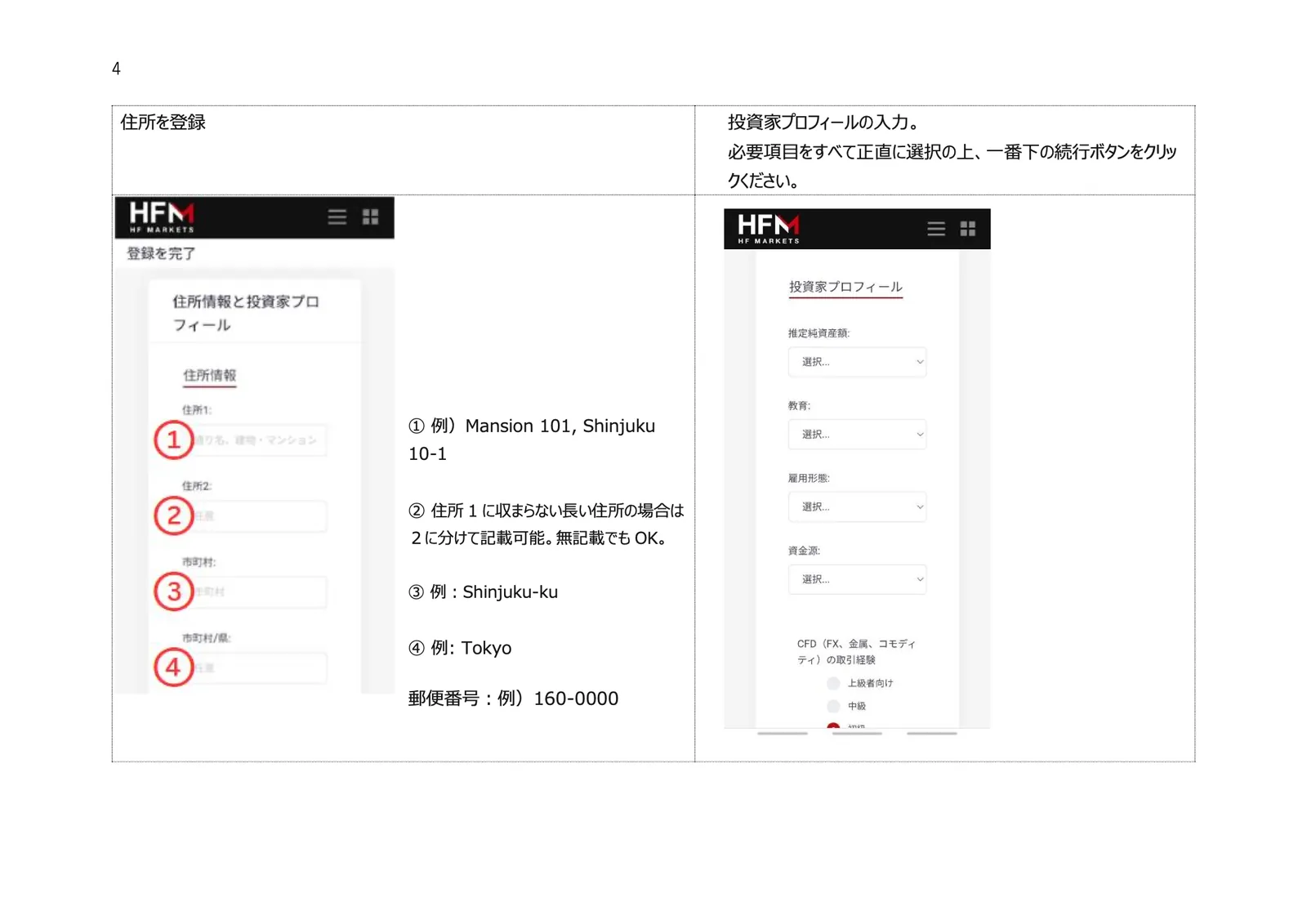This screenshot has height=924, width=1307.
Task: Click the 登録を完了 heading link
Action: [161, 253]
